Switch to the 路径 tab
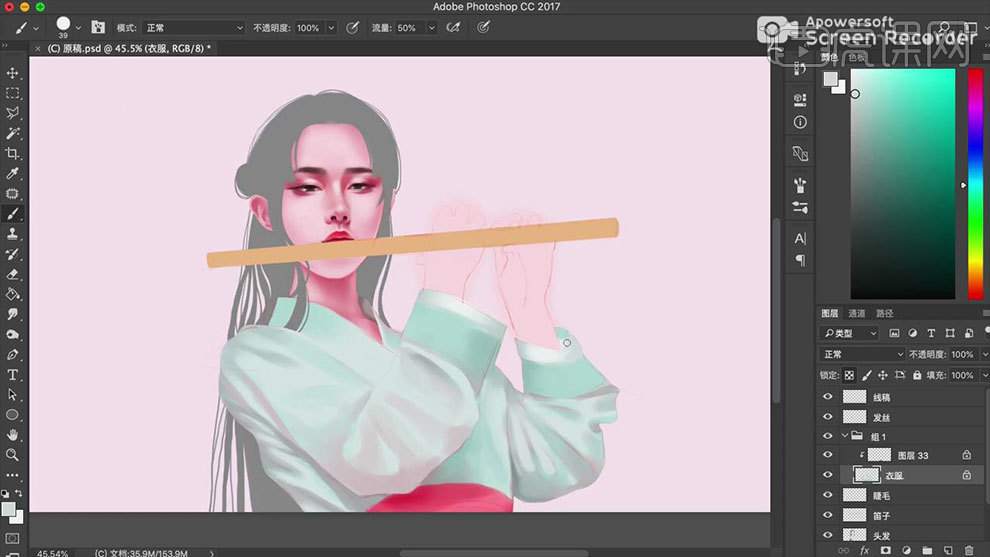Screen dimensions: 990x557 click(x=885, y=313)
